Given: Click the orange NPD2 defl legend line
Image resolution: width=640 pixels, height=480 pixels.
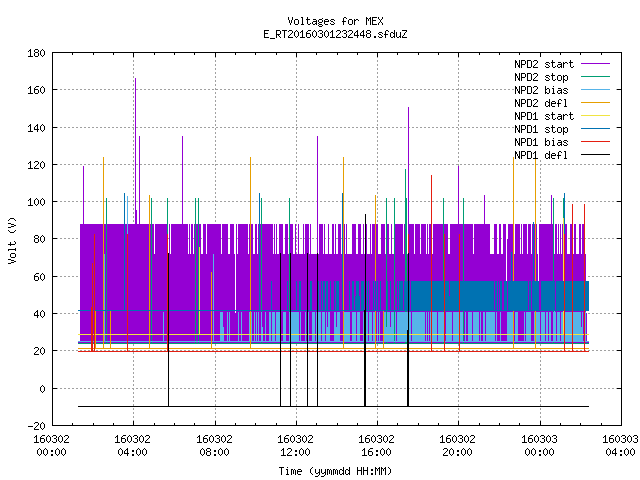Looking at the screenshot, I should coord(595,102).
